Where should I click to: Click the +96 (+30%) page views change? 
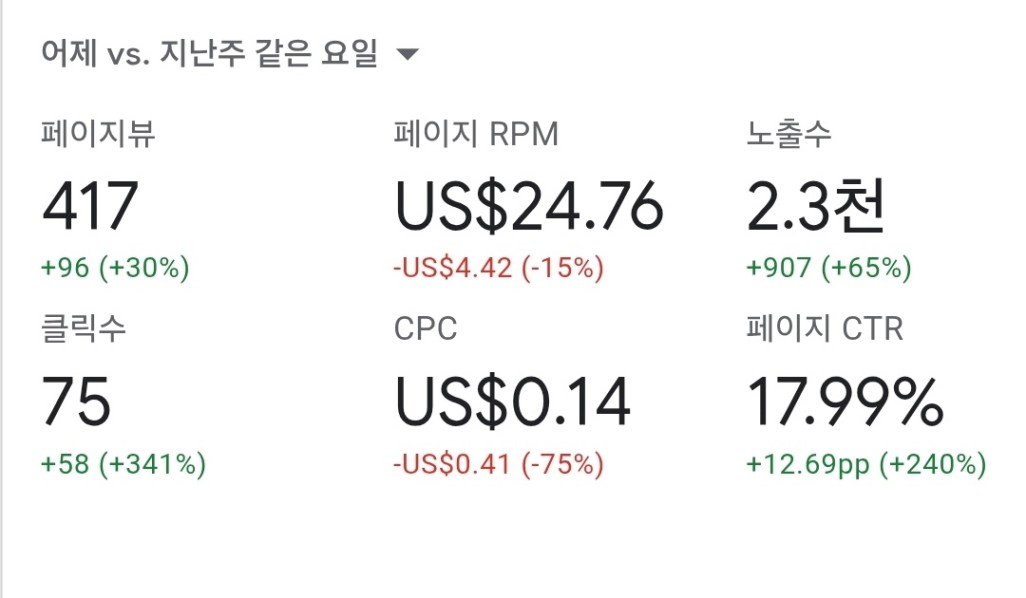point(115,268)
